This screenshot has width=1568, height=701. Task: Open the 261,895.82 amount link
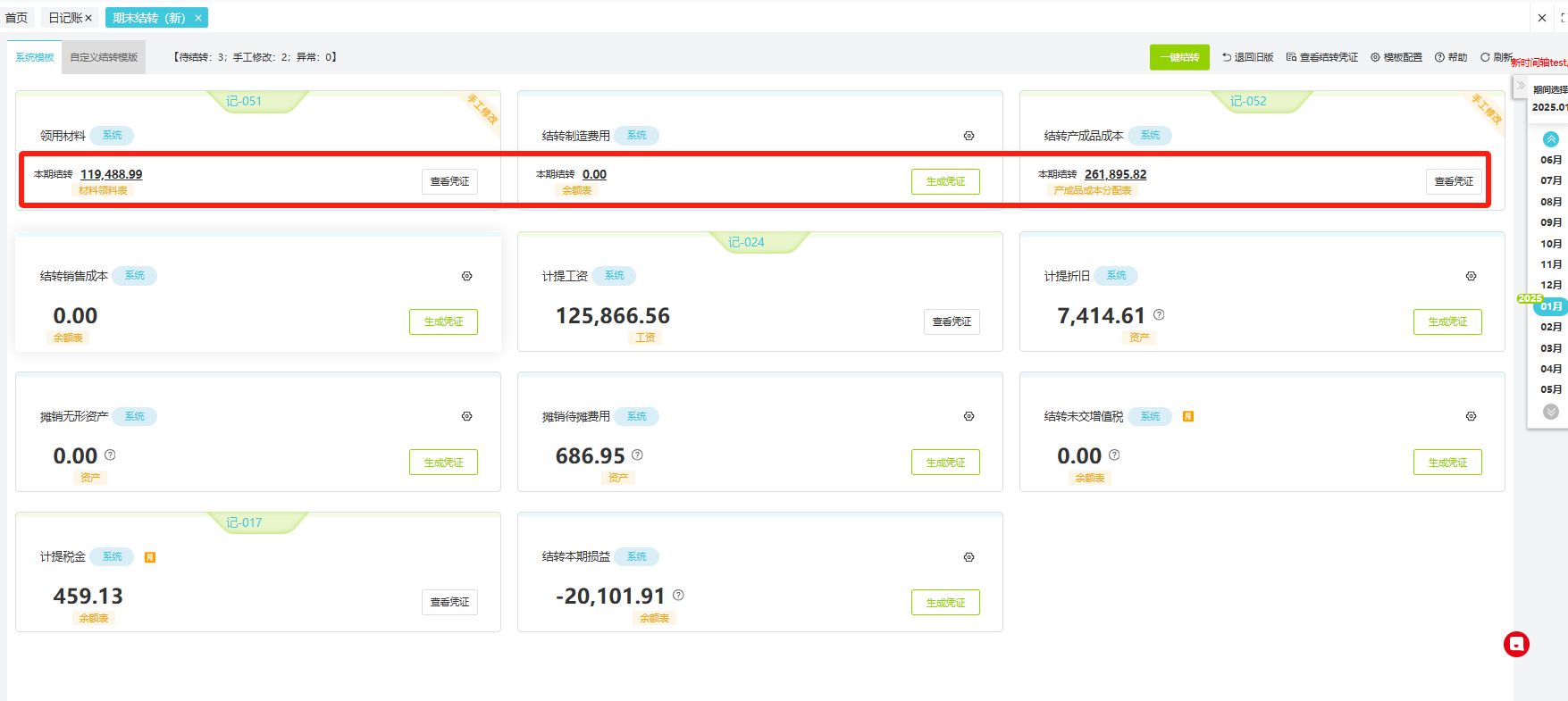(x=1115, y=174)
